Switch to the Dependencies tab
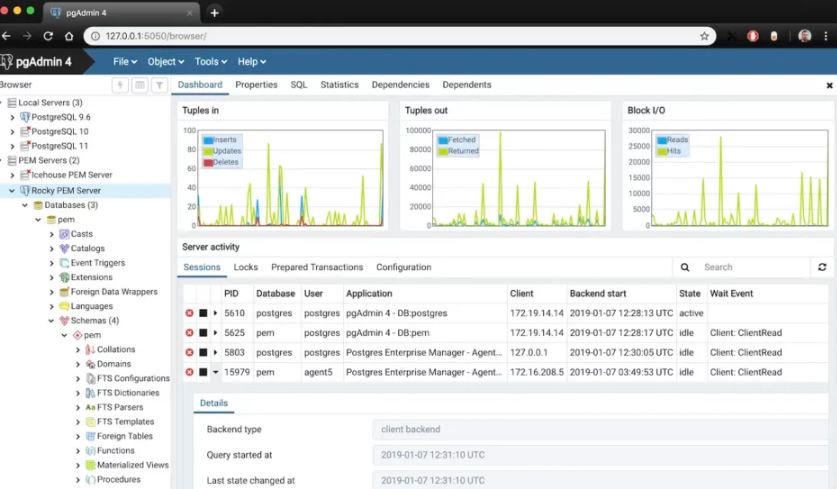The image size is (837, 489). pos(400,85)
